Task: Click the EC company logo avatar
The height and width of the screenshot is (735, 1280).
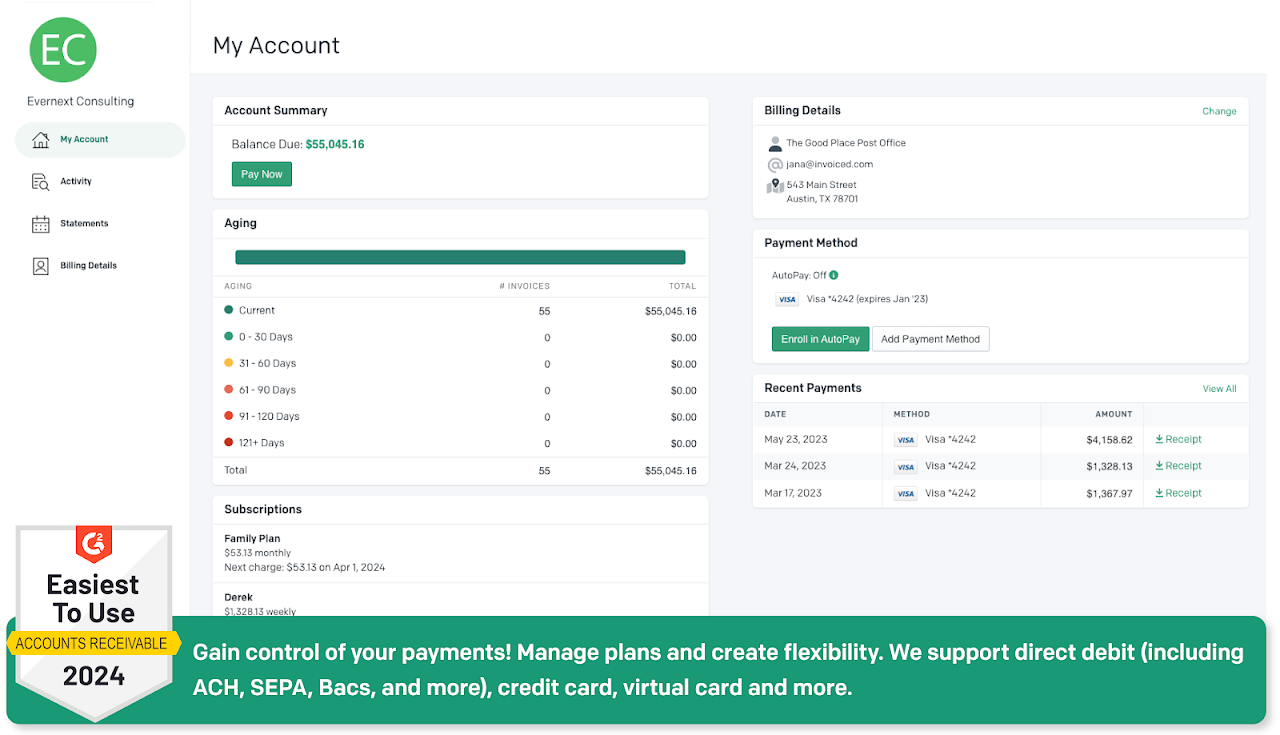Action: (63, 50)
